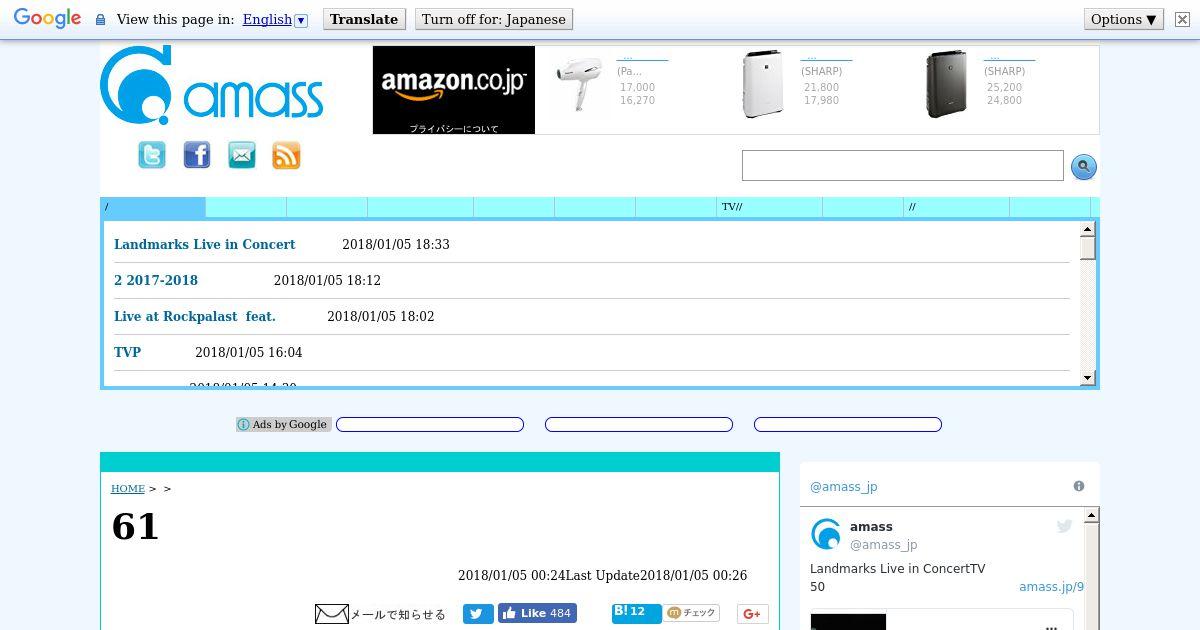The width and height of the screenshot is (1200, 630).
Task: Click the article title 61
Action: coord(135,527)
